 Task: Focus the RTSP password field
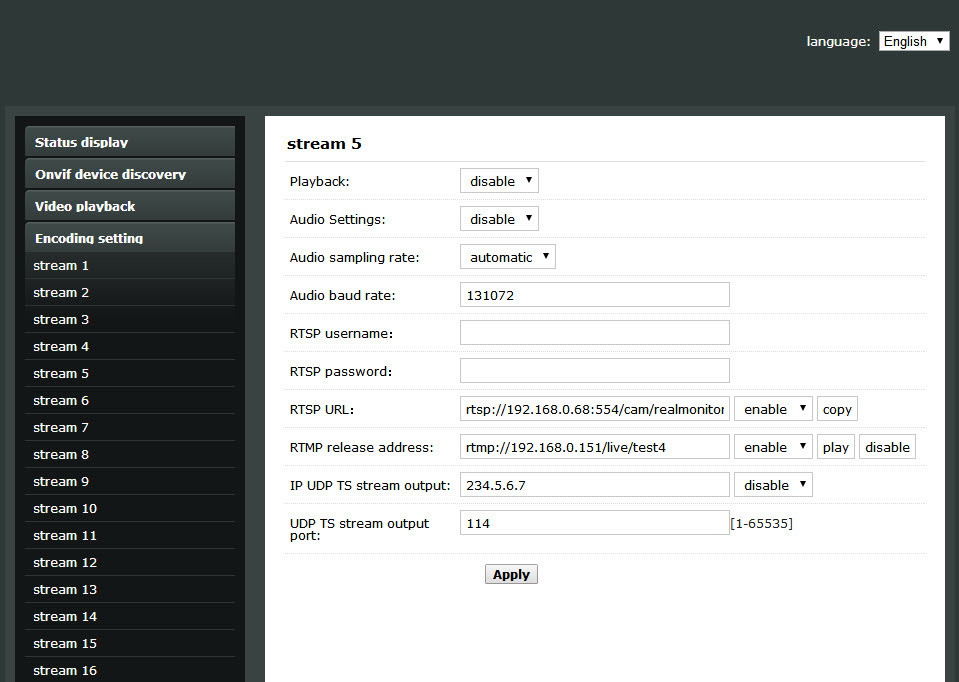coord(594,371)
